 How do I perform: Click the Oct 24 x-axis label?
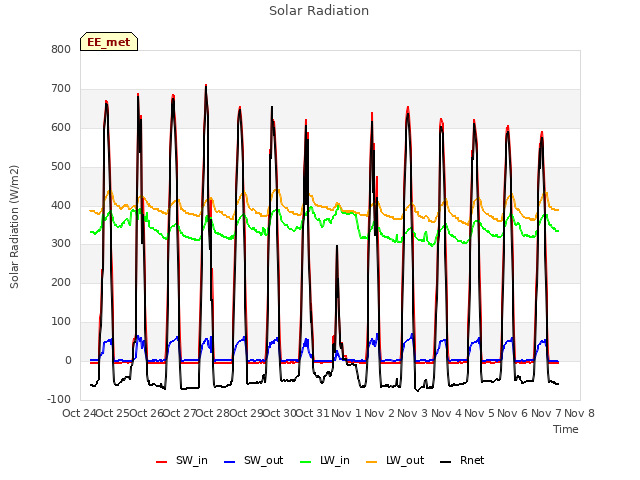79,413
